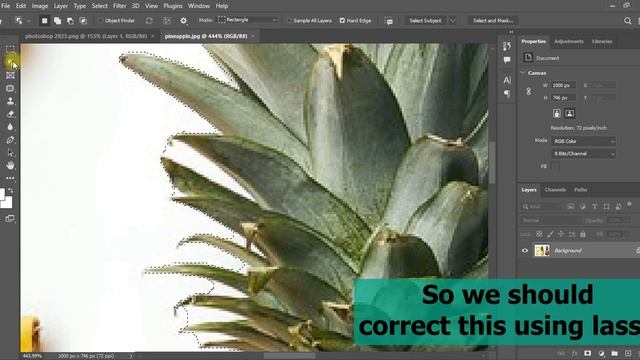
Task: Open the Paragraph panel icon
Action: (x=507, y=94)
